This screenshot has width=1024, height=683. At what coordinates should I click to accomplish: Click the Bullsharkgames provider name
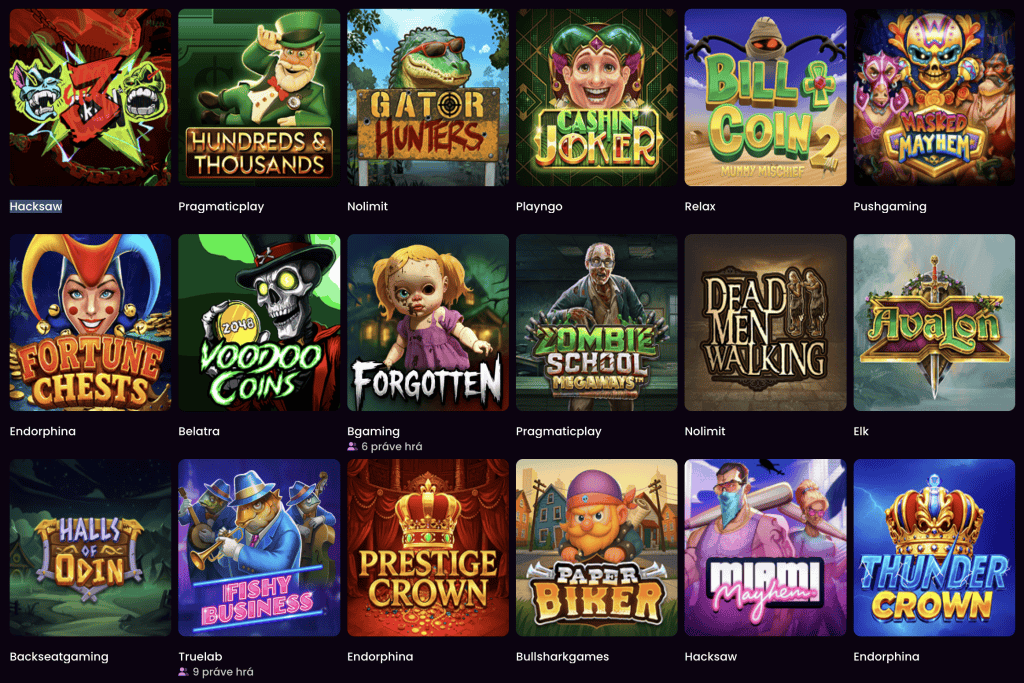(562, 657)
